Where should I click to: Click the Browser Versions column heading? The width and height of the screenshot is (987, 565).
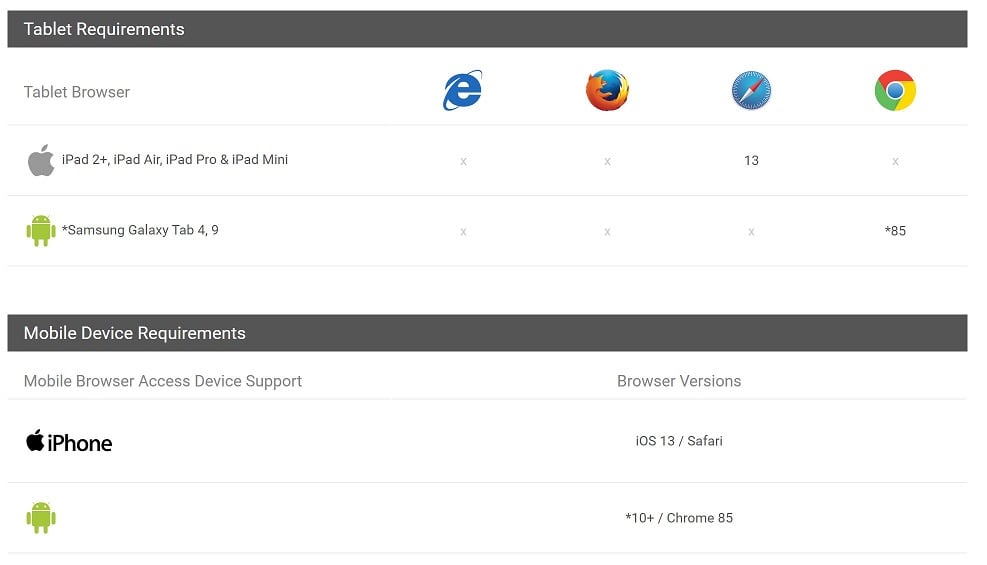pyautogui.click(x=679, y=381)
